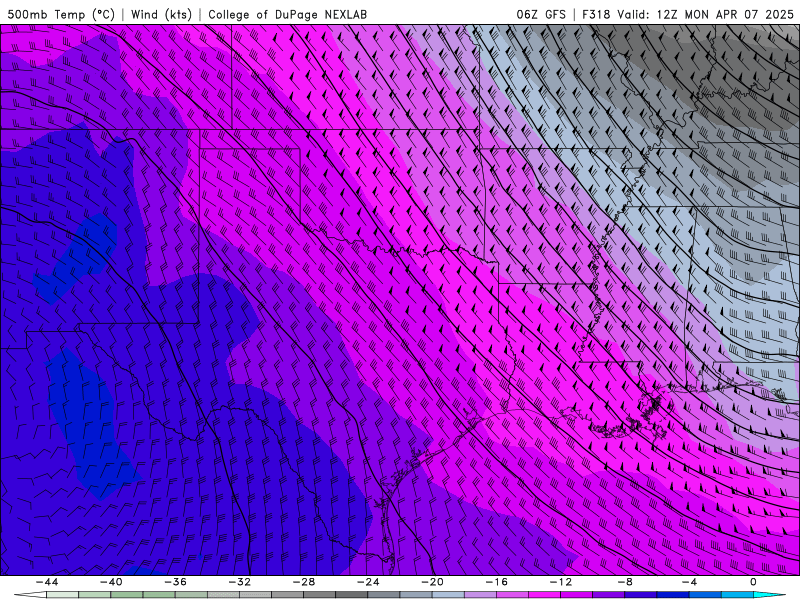Viewport: 800px width, 600px height.
Task: Click the -8 legend value
Action: 625,582
